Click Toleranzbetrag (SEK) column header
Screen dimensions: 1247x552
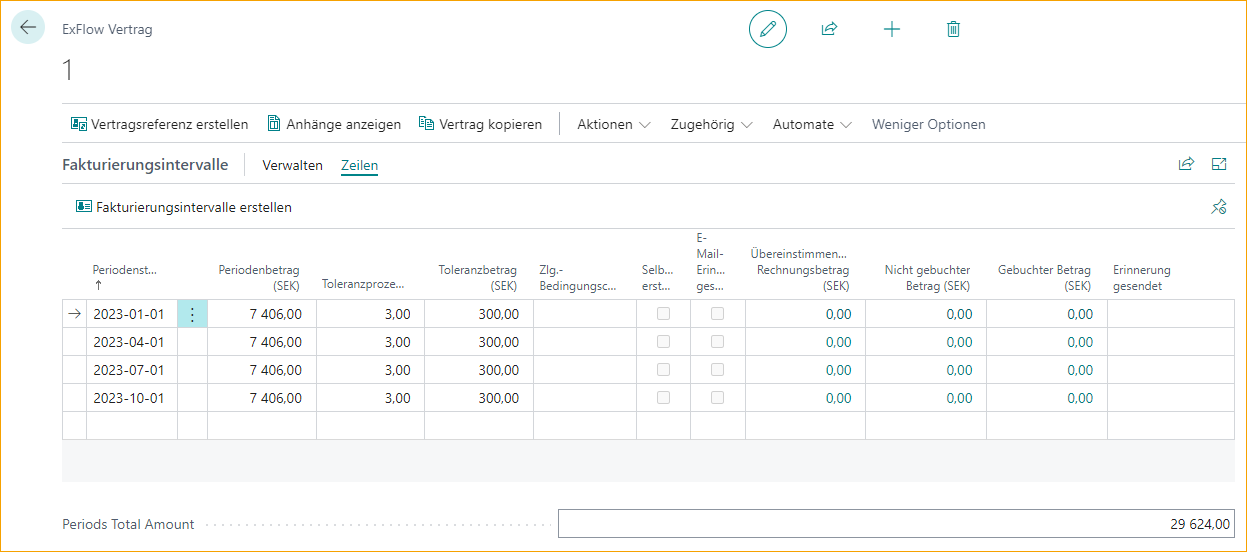point(477,277)
